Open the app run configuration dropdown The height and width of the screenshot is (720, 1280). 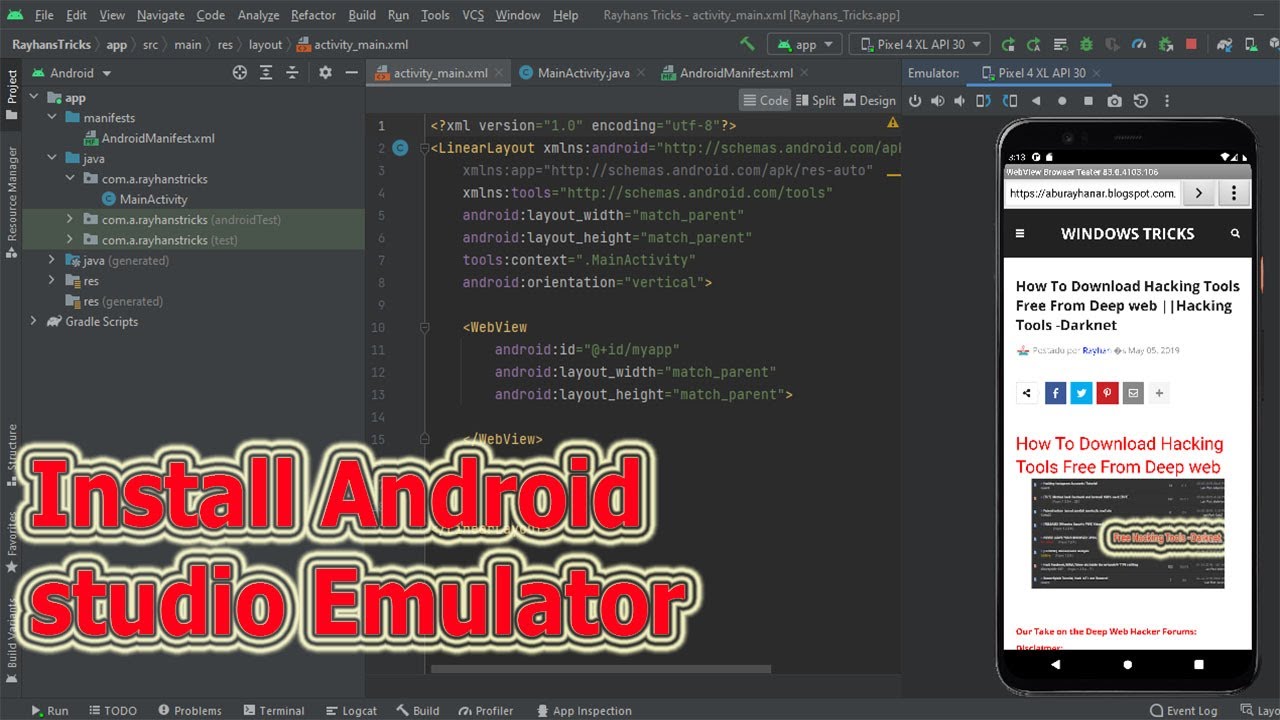pyautogui.click(x=806, y=44)
